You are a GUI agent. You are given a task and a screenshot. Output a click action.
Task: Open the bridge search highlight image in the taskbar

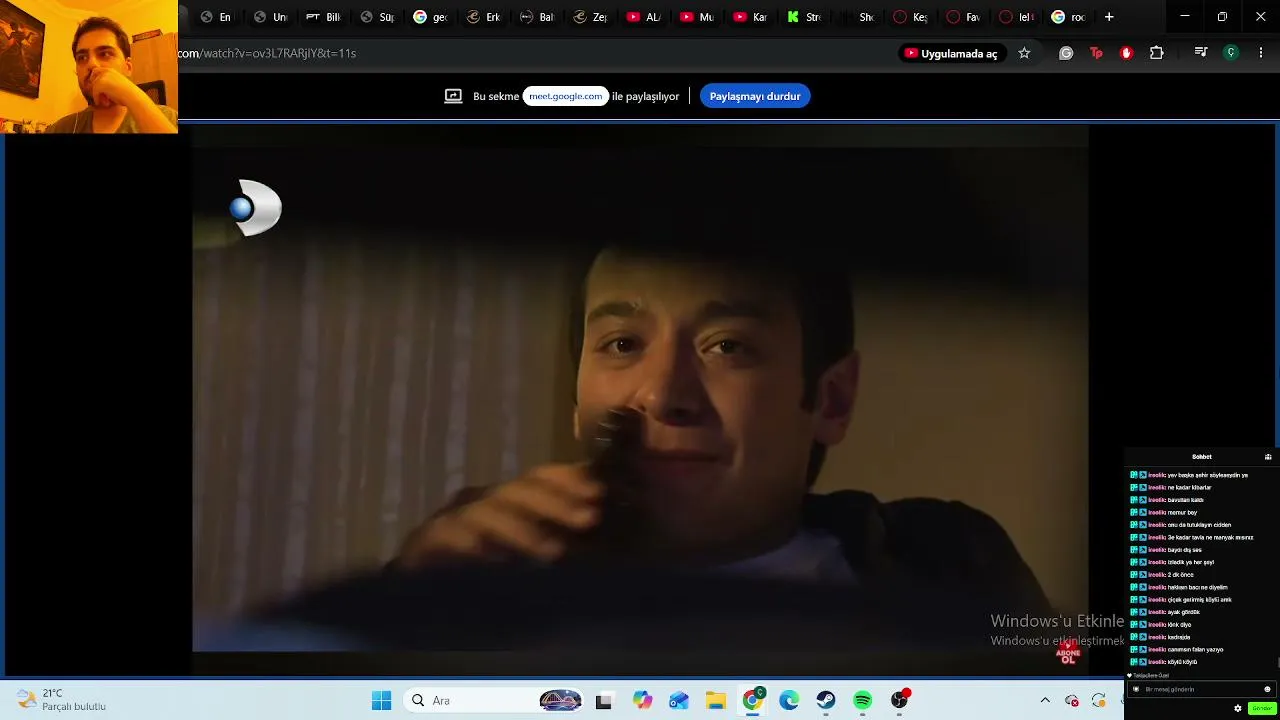pyautogui.click(x=560, y=701)
